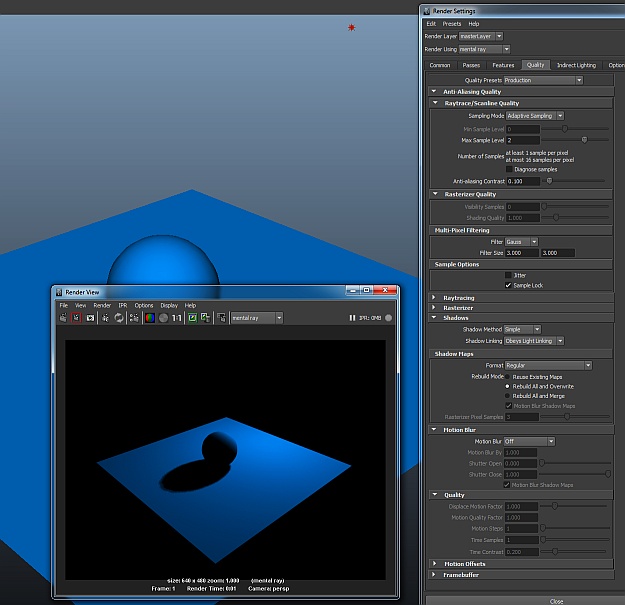Start IPR render with the IPR icon
Screen dimensions: 625x605
(105, 318)
